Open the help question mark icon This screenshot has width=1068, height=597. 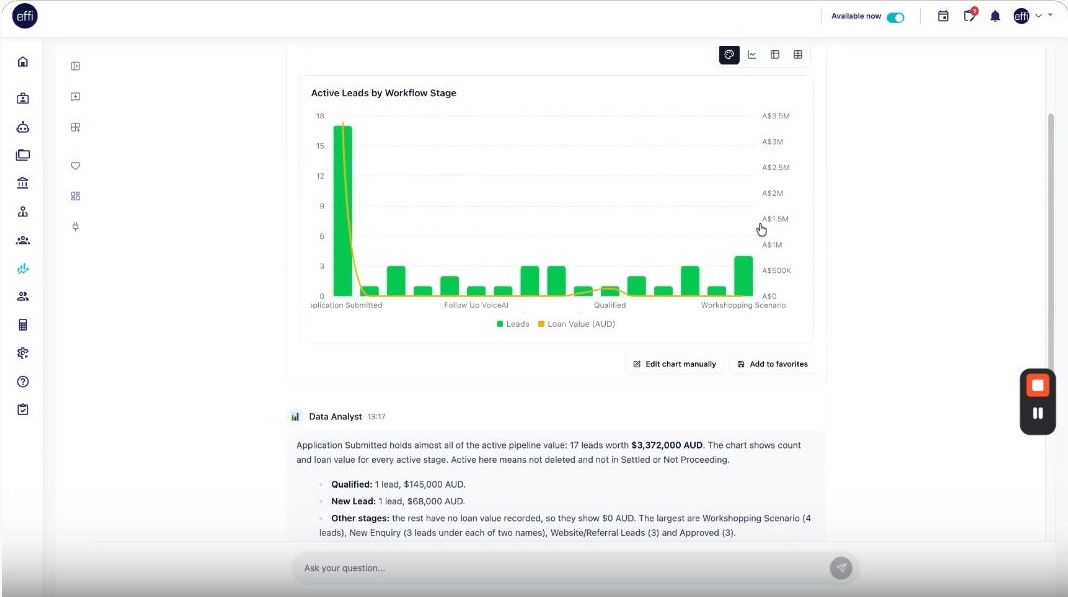22,382
